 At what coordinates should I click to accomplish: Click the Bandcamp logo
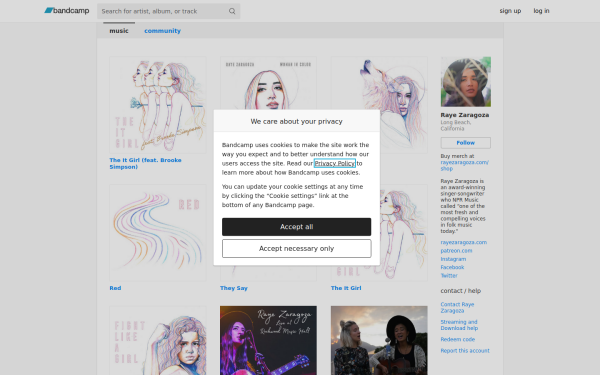point(67,11)
